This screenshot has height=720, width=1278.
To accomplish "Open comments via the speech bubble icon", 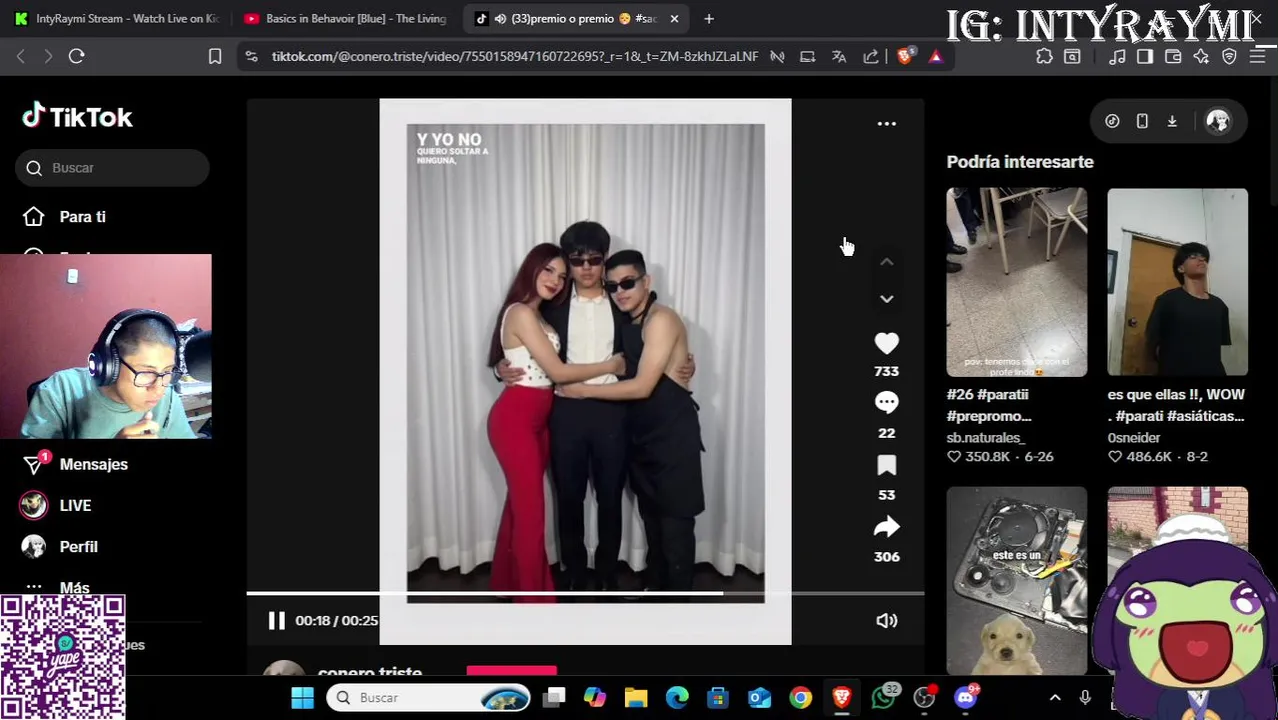I will (886, 402).
